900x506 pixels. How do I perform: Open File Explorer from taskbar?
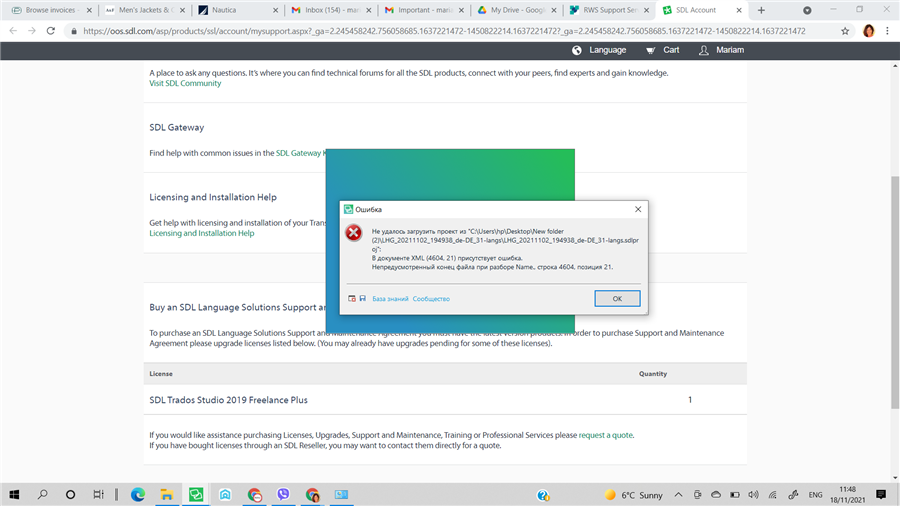pyautogui.click(x=166, y=495)
